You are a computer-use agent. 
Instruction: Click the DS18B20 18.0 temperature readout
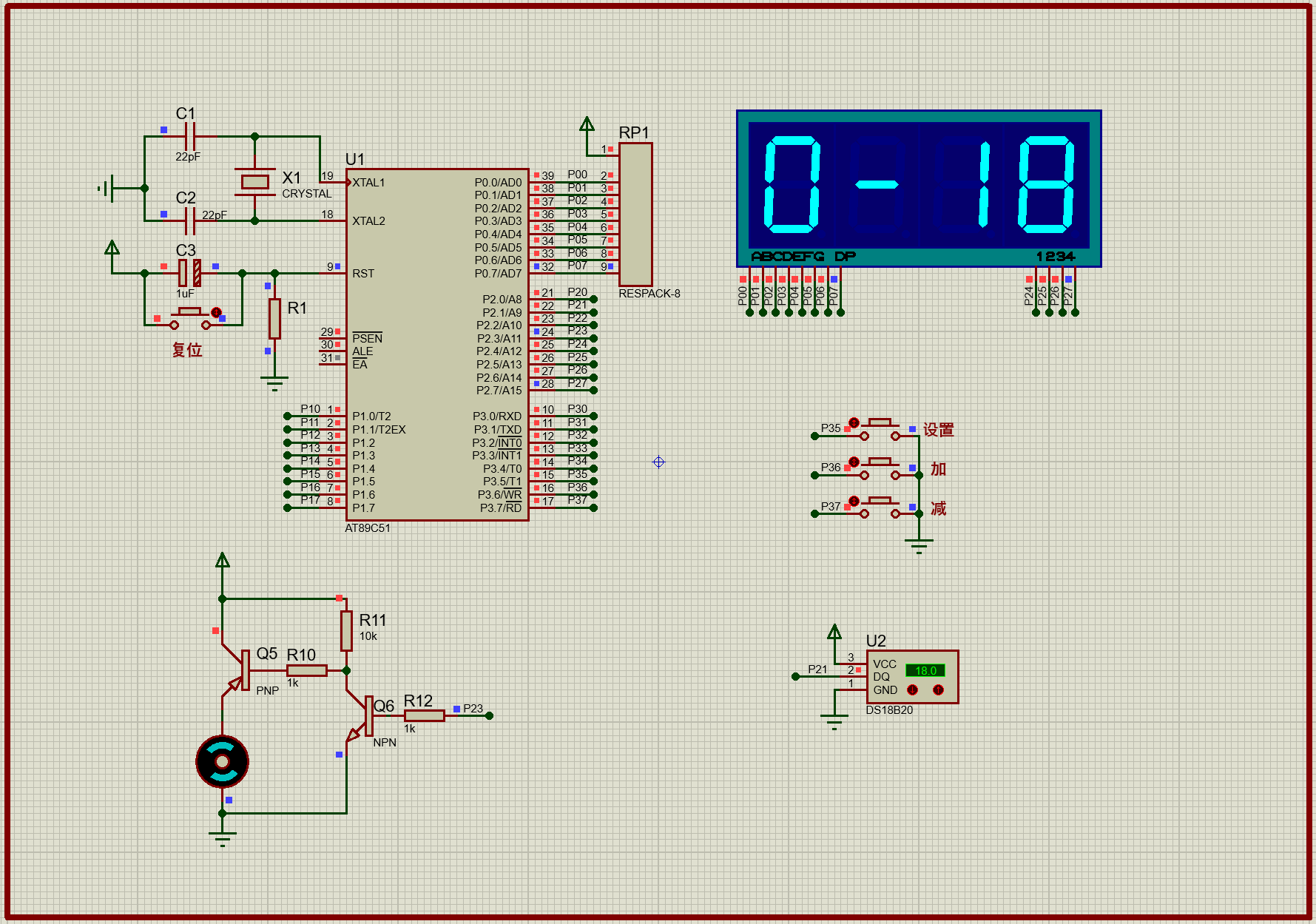tap(925, 670)
